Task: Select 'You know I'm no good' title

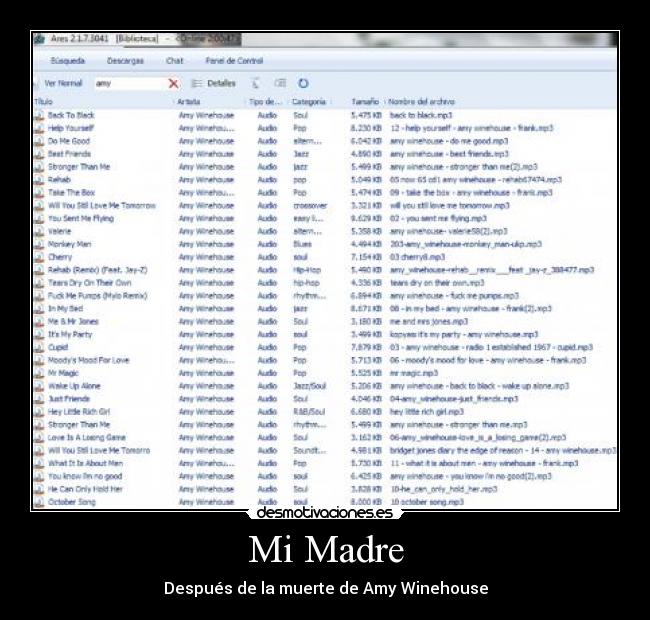Action: (85, 477)
